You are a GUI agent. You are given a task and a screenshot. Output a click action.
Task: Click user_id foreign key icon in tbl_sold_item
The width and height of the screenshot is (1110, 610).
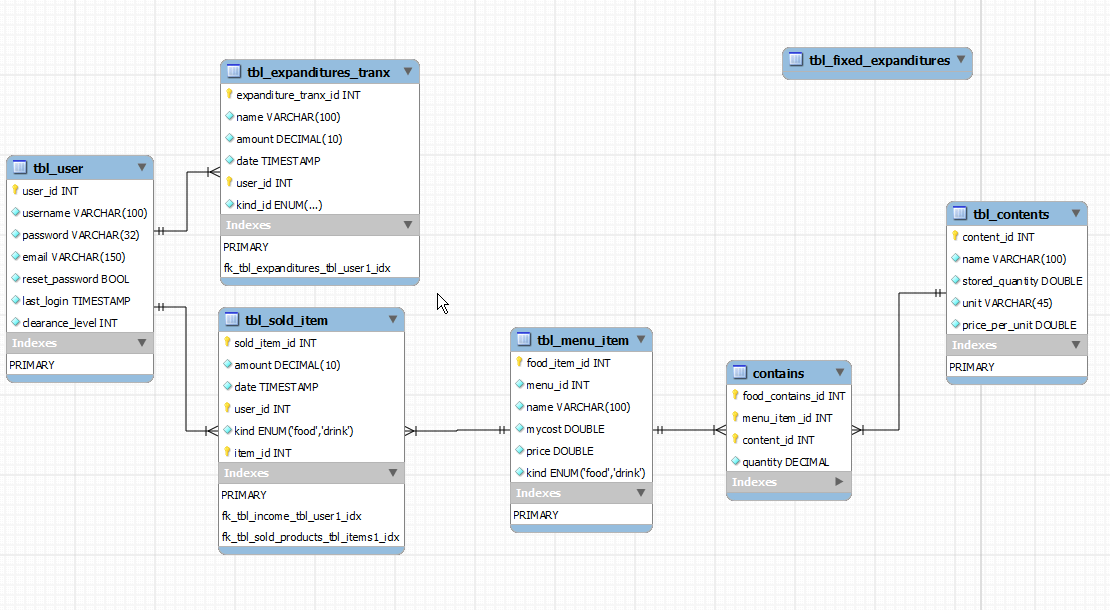point(227,408)
